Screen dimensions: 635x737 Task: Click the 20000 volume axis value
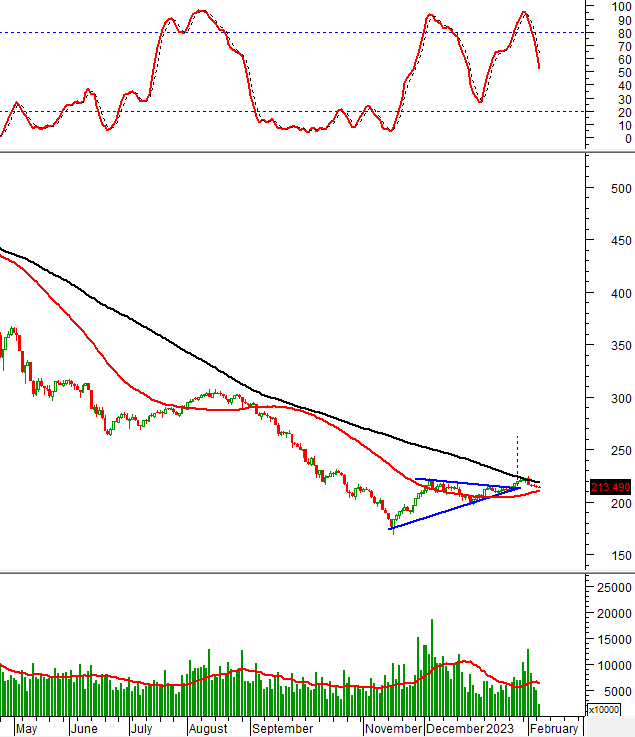(x=614, y=613)
